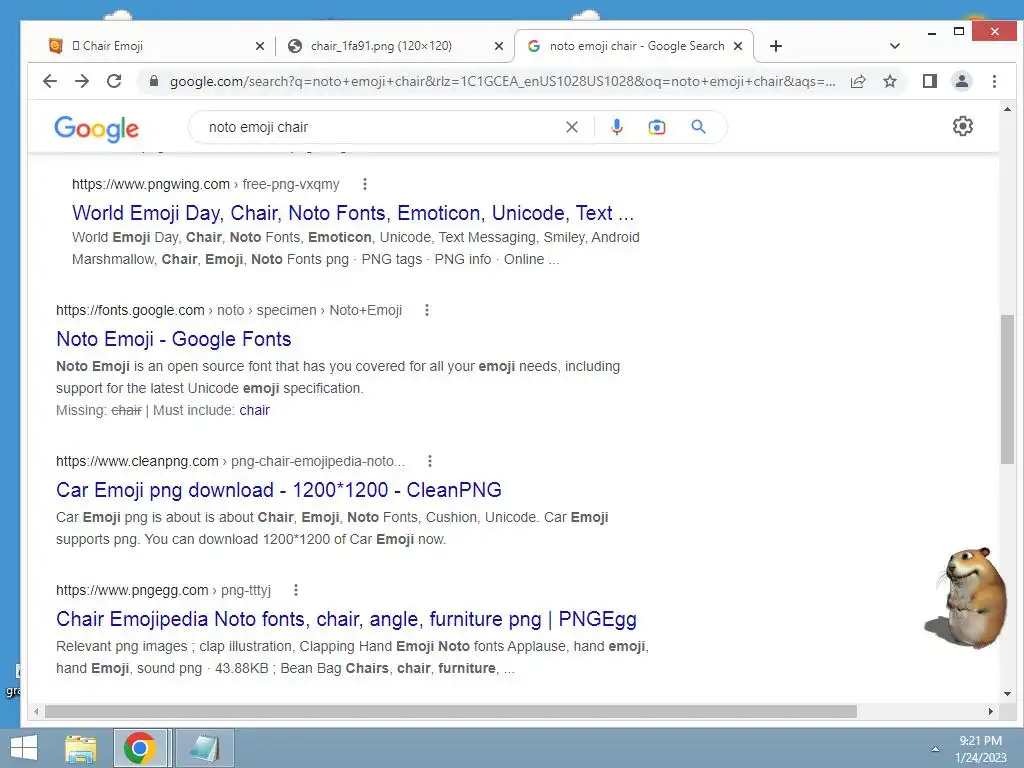Click the Chrome taskbar icon
The width and height of the screenshot is (1024, 768).
[140, 748]
